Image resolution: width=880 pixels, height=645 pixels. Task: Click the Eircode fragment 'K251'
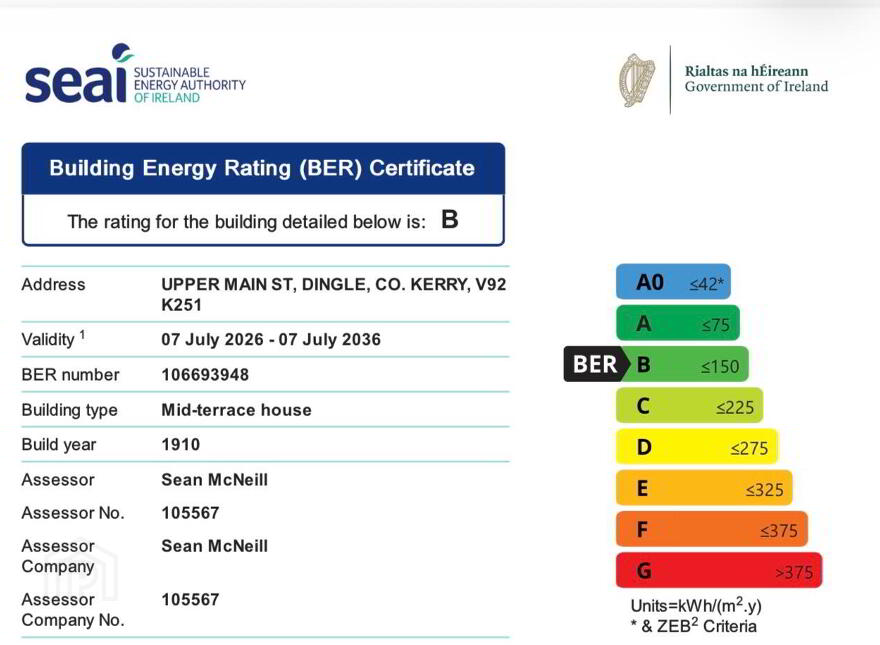(181, 305)
